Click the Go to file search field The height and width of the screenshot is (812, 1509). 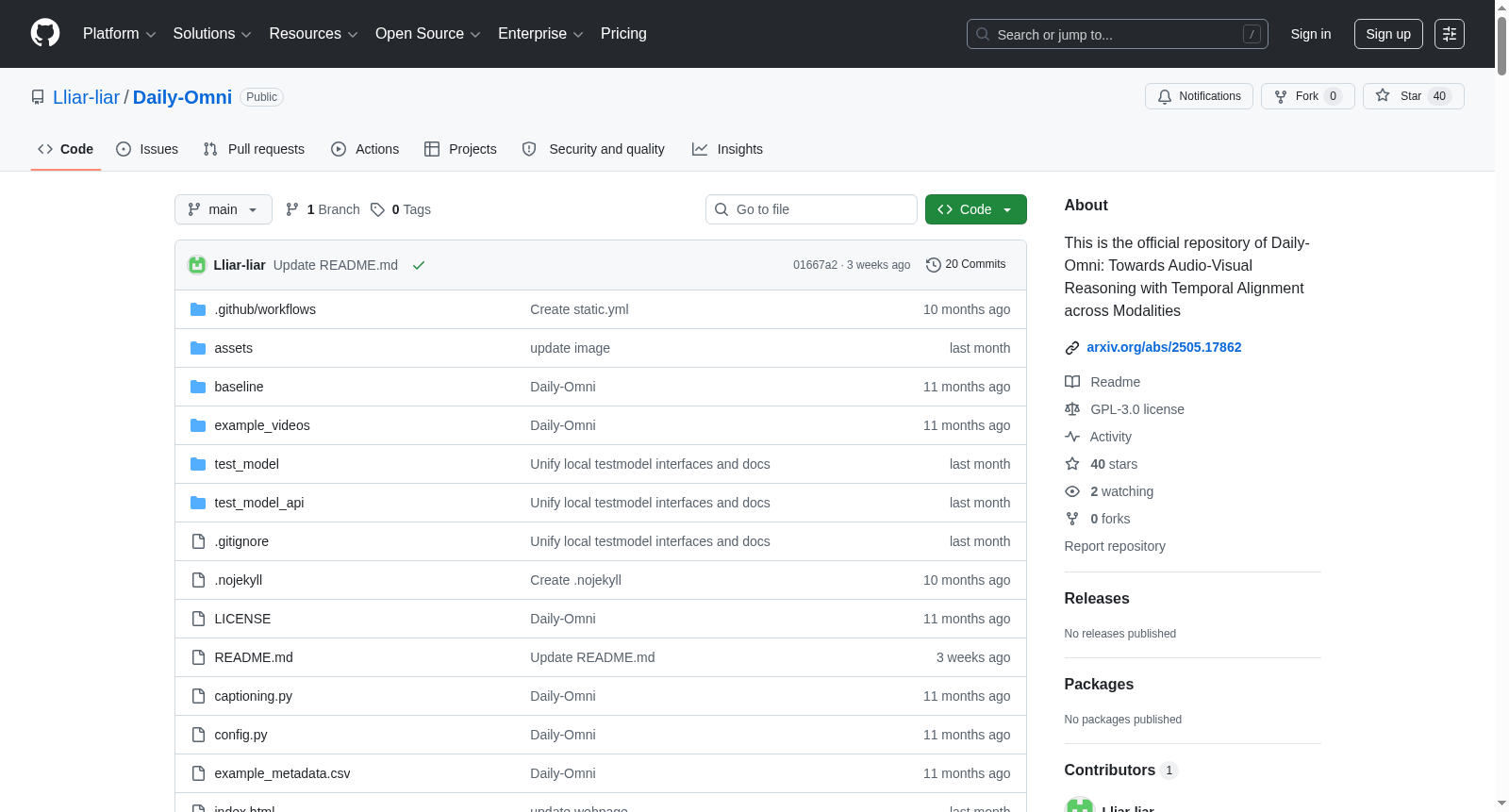coord(811,209)
